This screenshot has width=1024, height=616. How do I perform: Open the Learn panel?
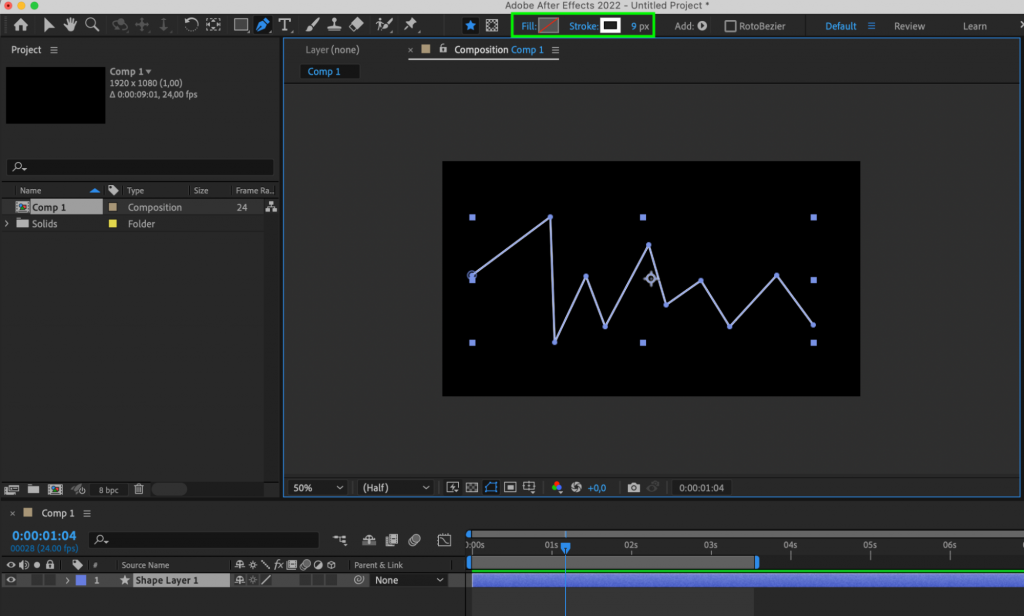(x=974, y=25)
